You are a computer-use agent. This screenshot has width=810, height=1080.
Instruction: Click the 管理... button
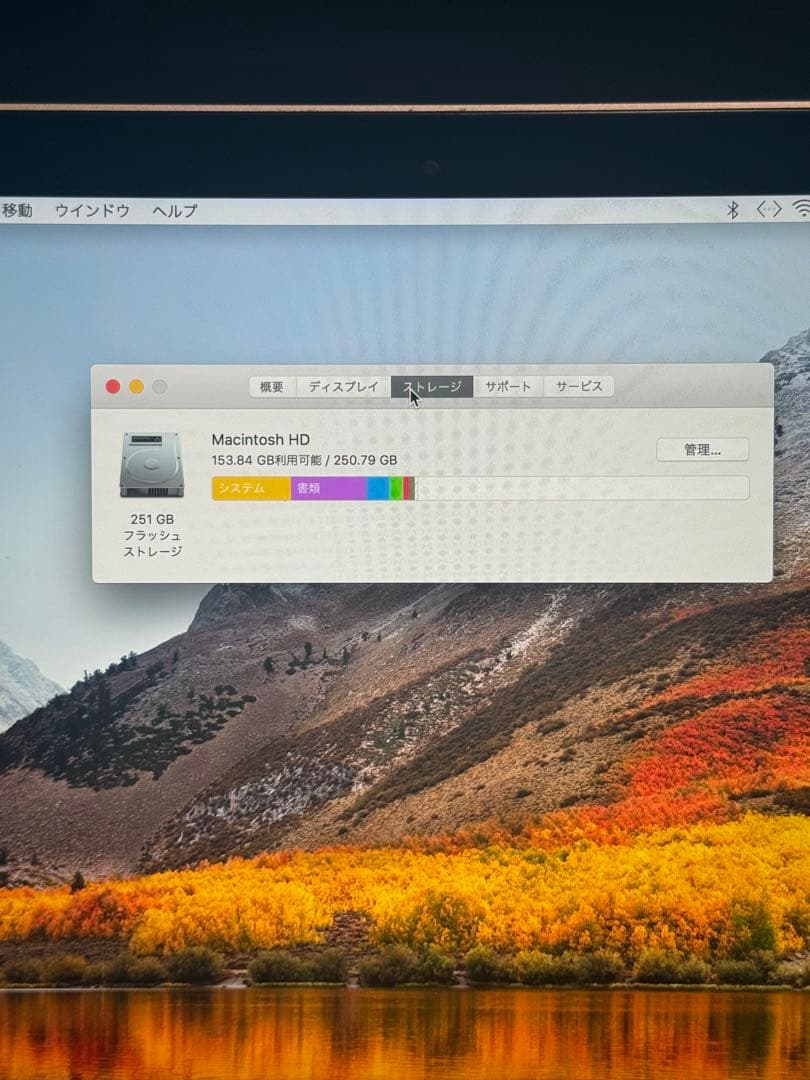702,450
